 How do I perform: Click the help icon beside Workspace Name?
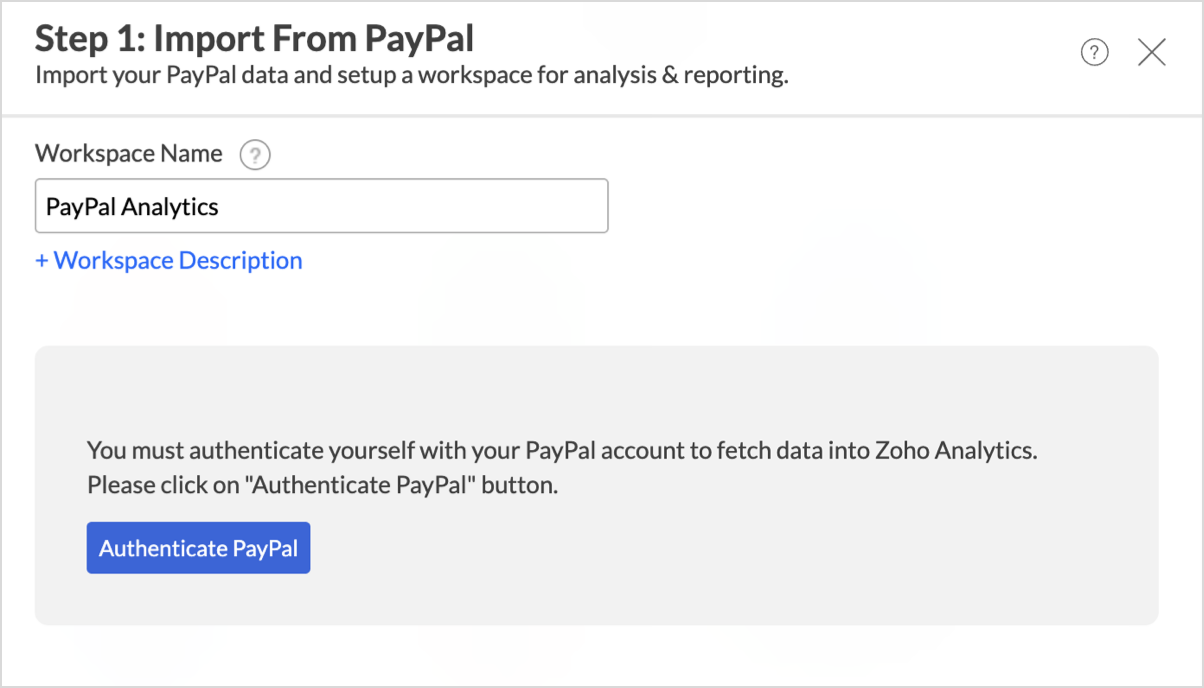(256, 155)
